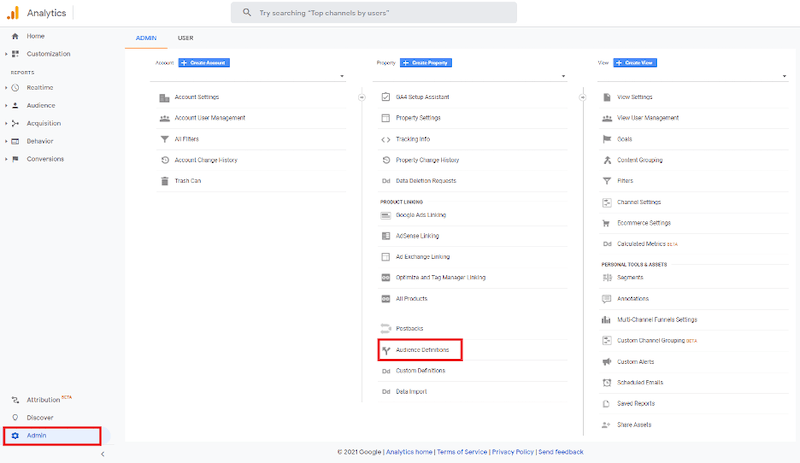Click the Attribution icon in sidebar

tap(15, 400)
